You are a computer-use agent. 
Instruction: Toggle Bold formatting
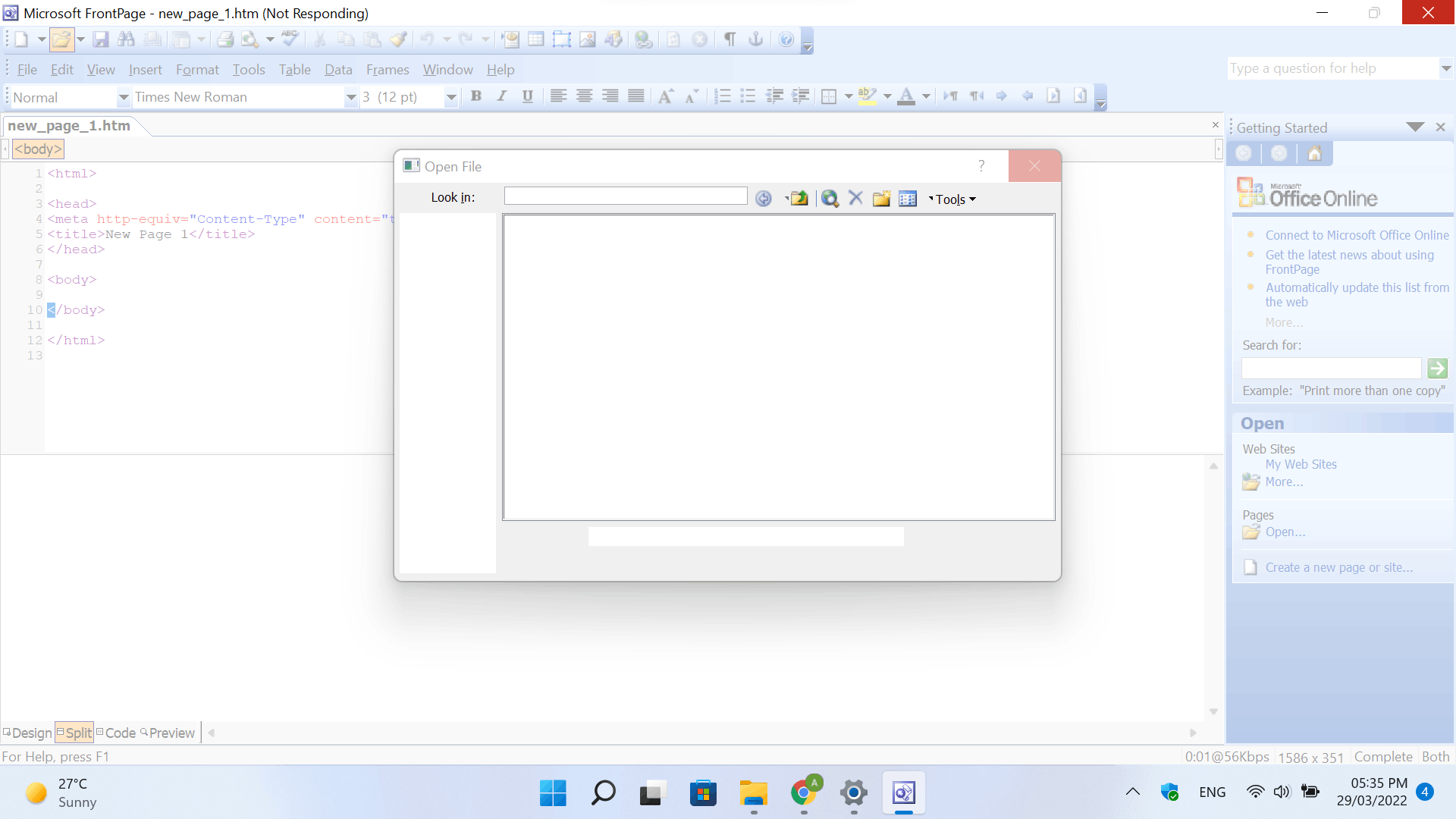pyautogui.click(x=476, y=96)
